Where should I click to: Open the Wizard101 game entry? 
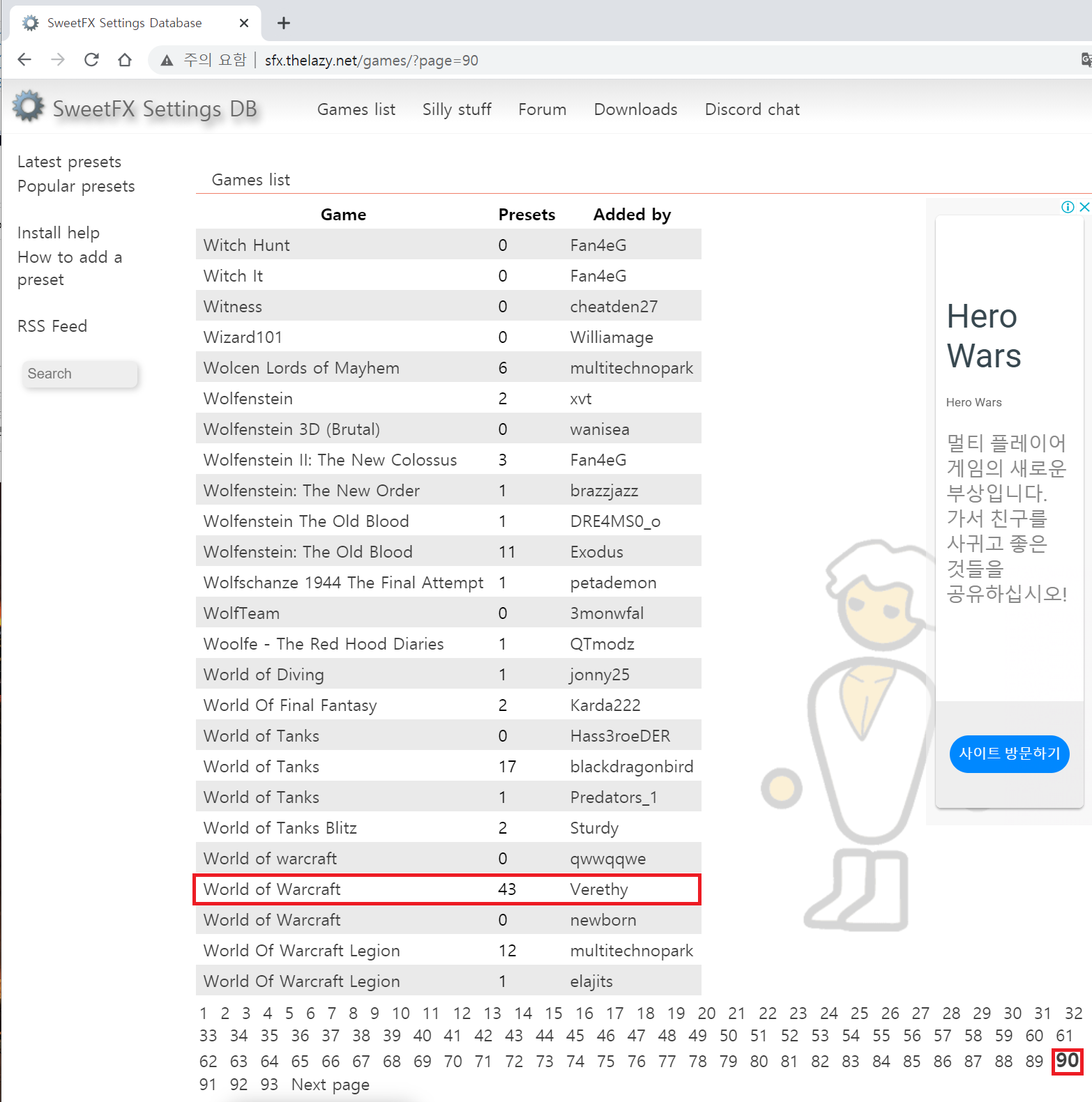(x=243, y=337)
